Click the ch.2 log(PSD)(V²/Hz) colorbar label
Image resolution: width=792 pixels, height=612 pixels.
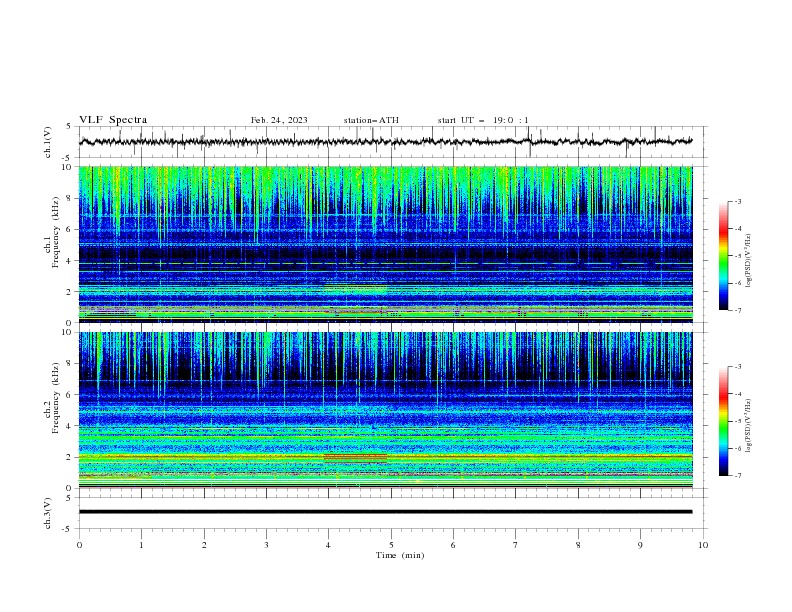(x=749, y=426)
